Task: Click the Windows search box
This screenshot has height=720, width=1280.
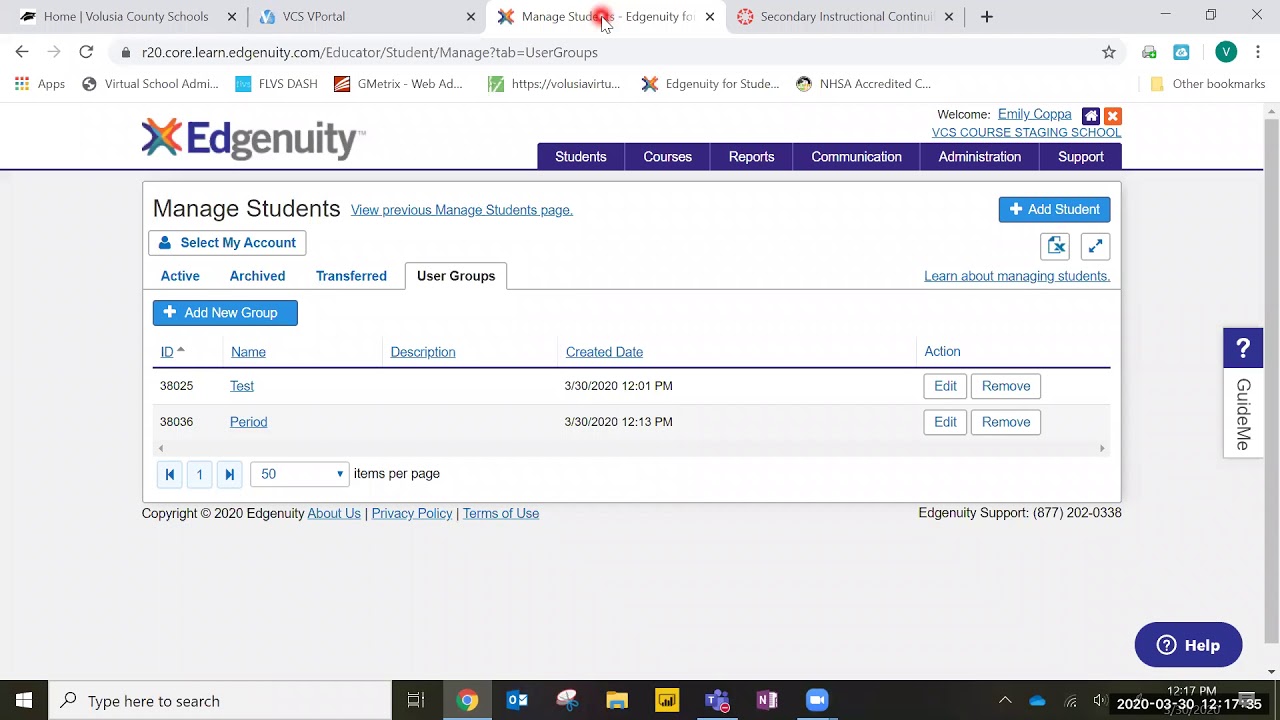Action: (220, 700)
